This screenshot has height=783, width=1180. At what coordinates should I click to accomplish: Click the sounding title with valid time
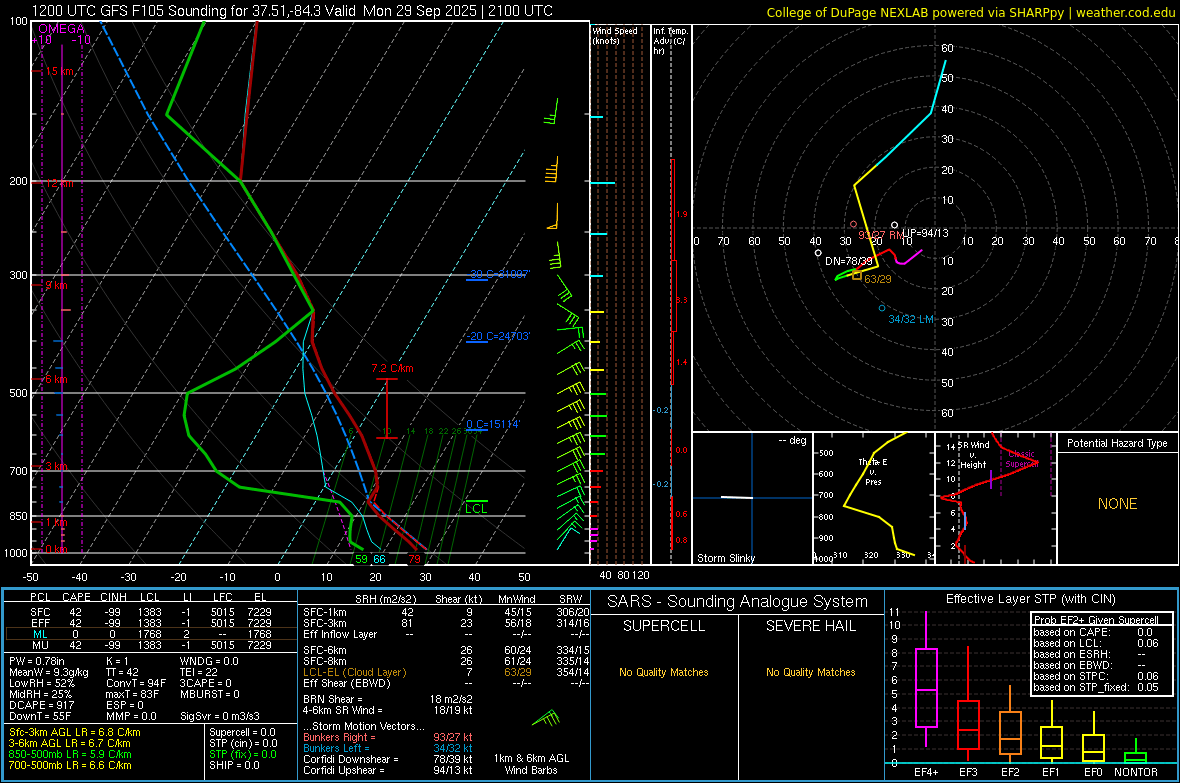(x=292, y=11)
